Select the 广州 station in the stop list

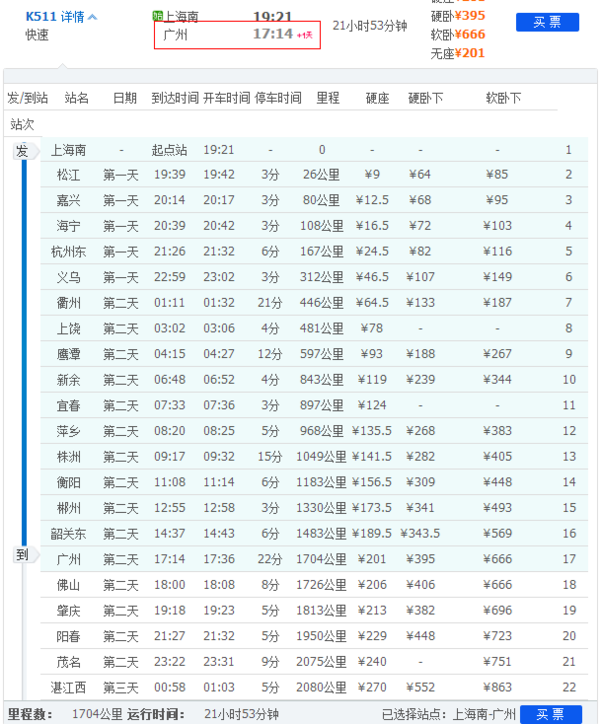coord(69,559)
